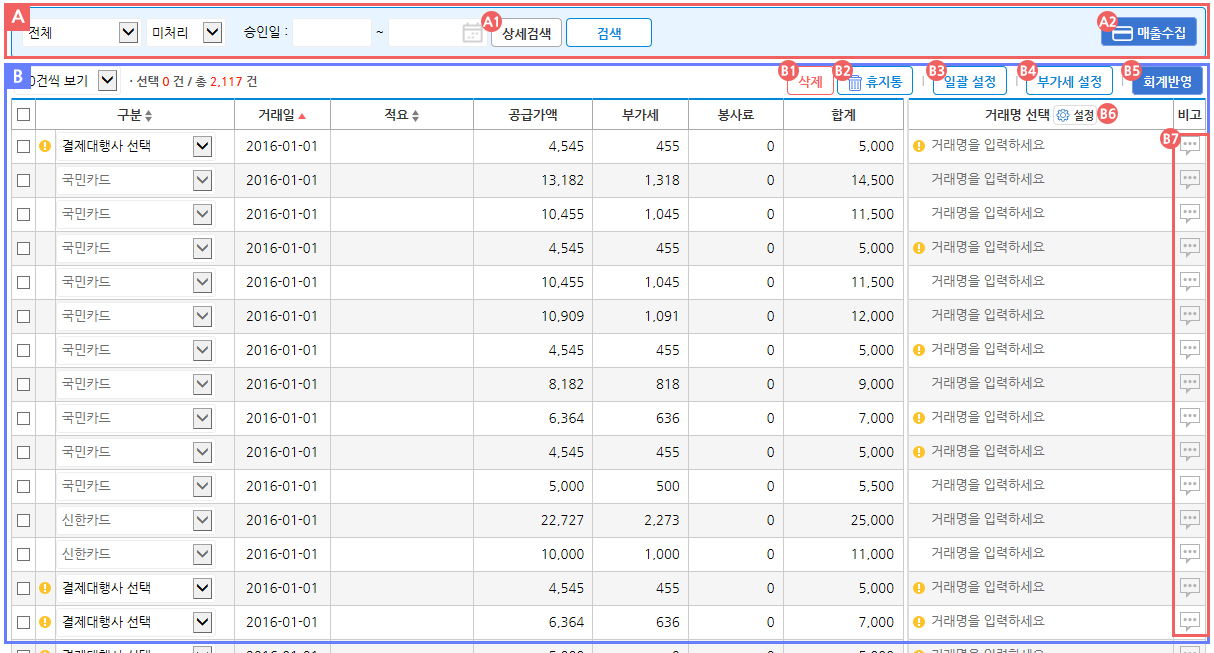Check the row with total 9,000
The image size is (1214, 653).
[23, 385]
